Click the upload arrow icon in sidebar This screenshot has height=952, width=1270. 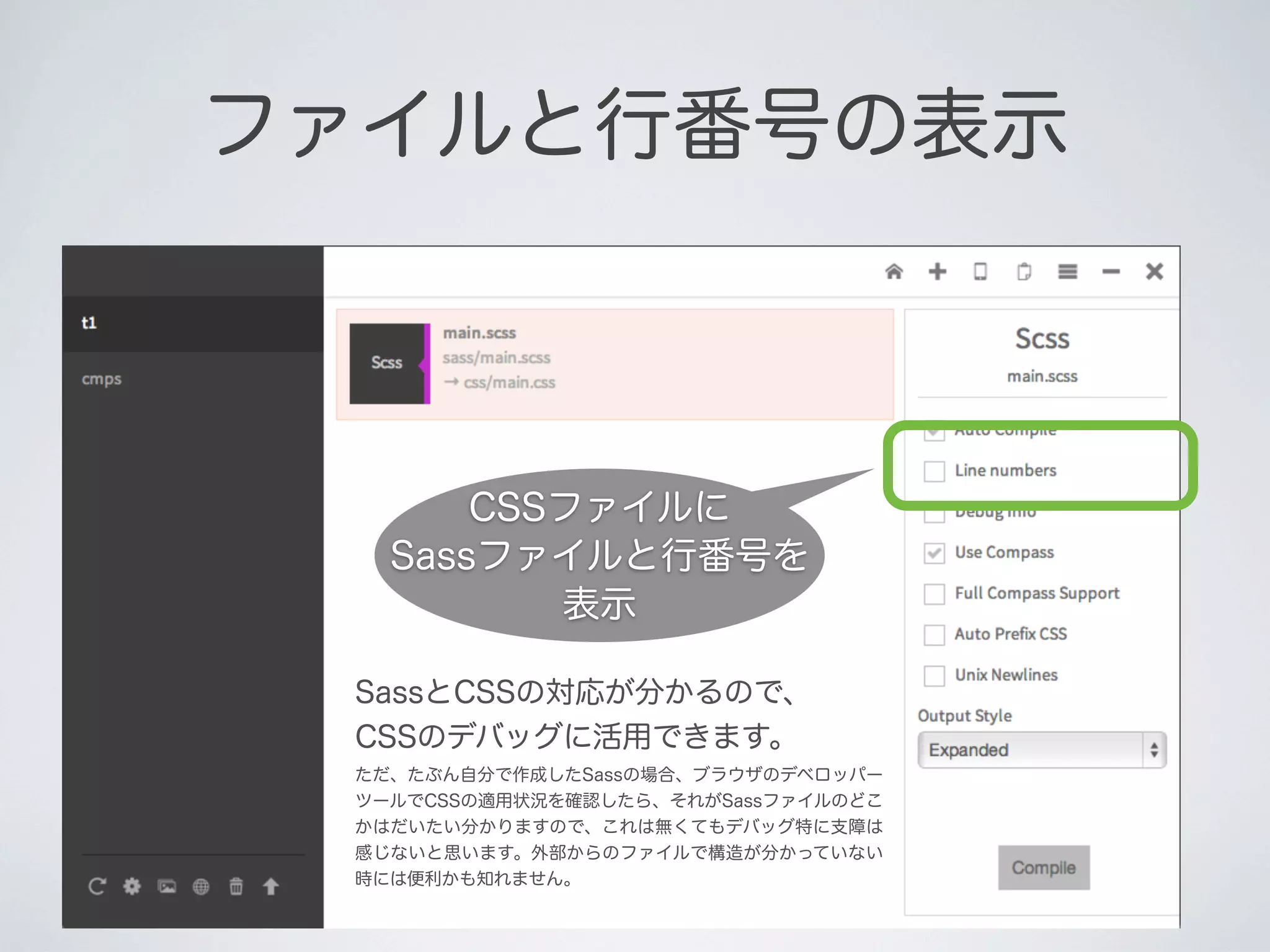(x=270, y=886)
